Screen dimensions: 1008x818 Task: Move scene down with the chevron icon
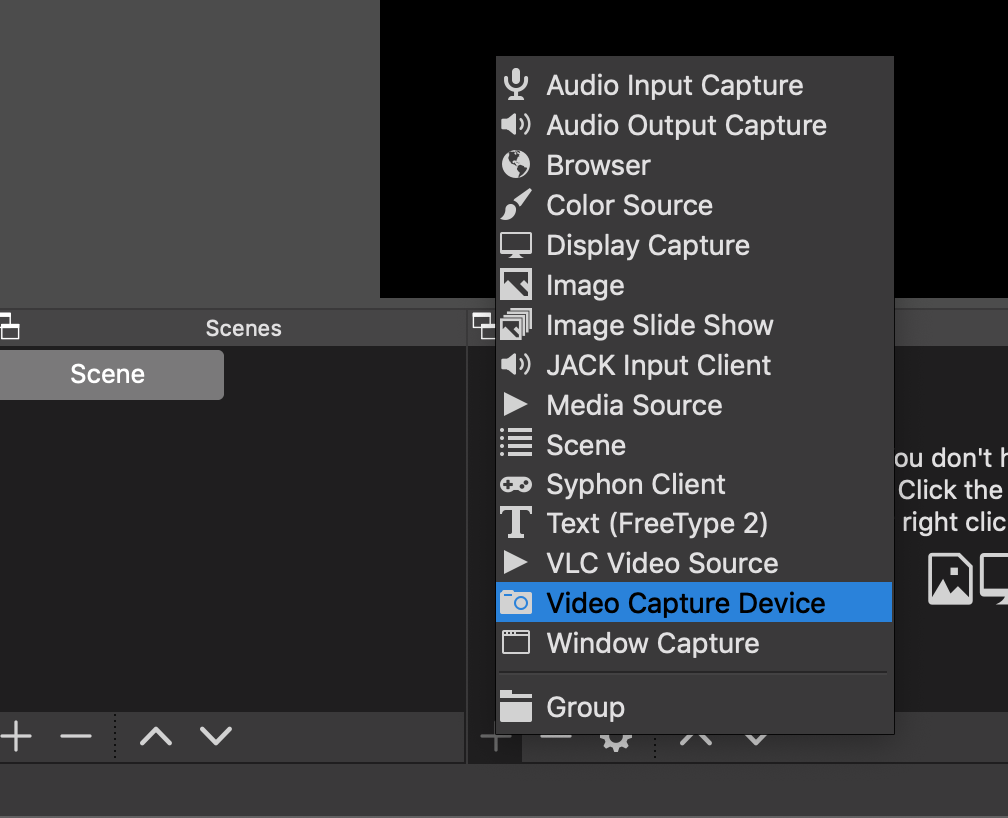pos(213,736)
